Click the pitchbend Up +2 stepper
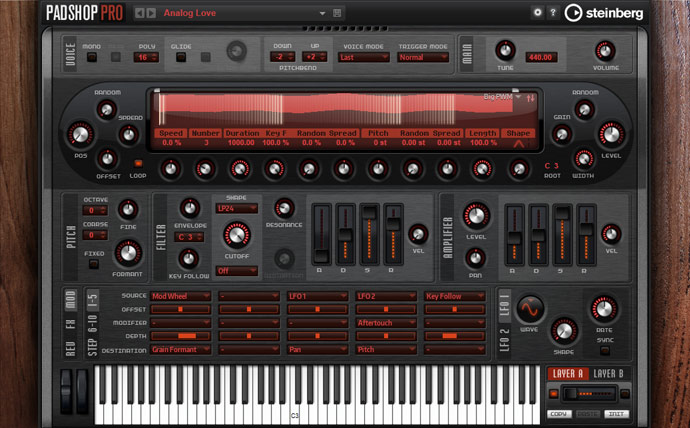 [x=314, y=57]
